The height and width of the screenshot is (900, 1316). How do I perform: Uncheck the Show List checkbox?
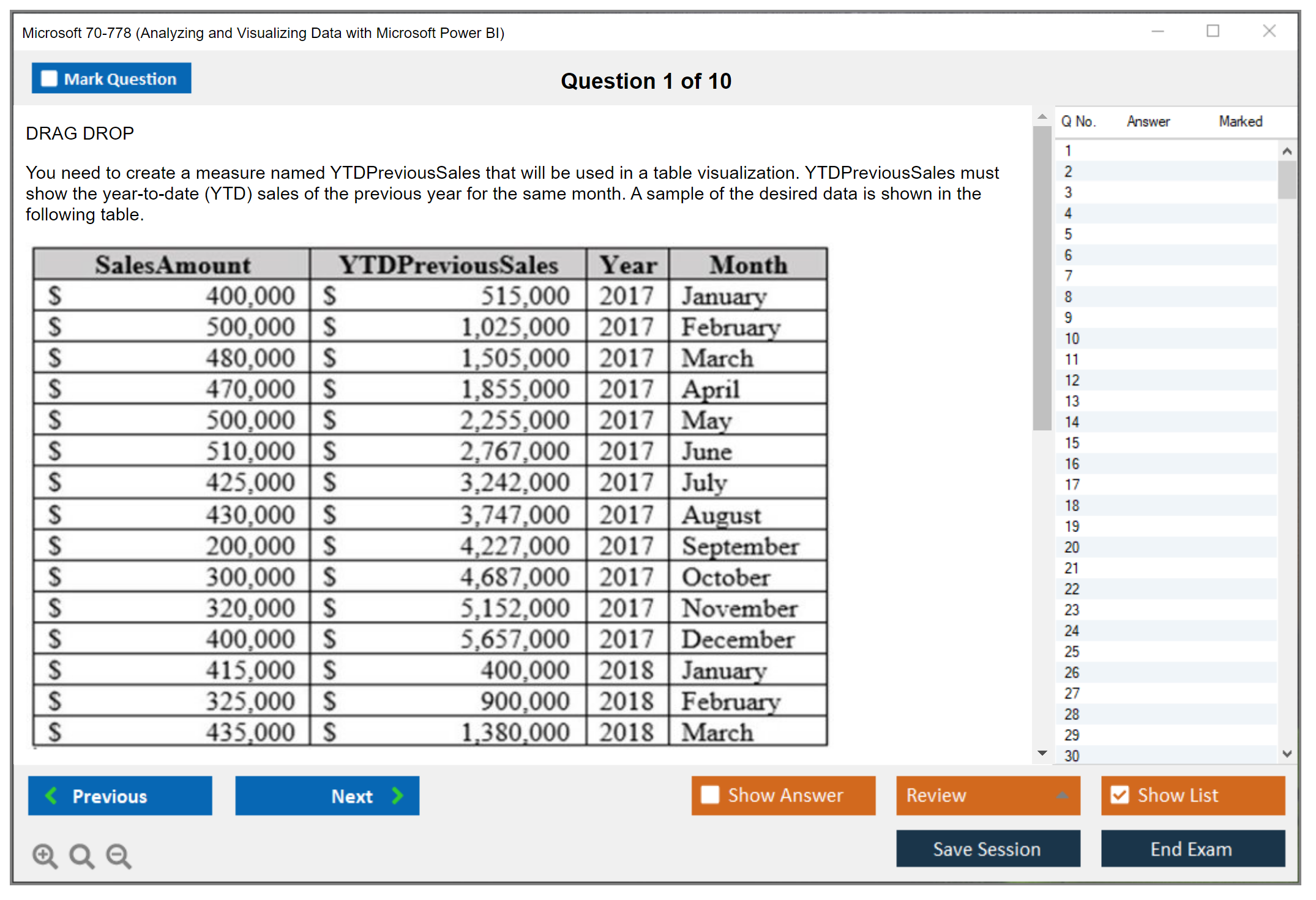tap(1120, 795)
